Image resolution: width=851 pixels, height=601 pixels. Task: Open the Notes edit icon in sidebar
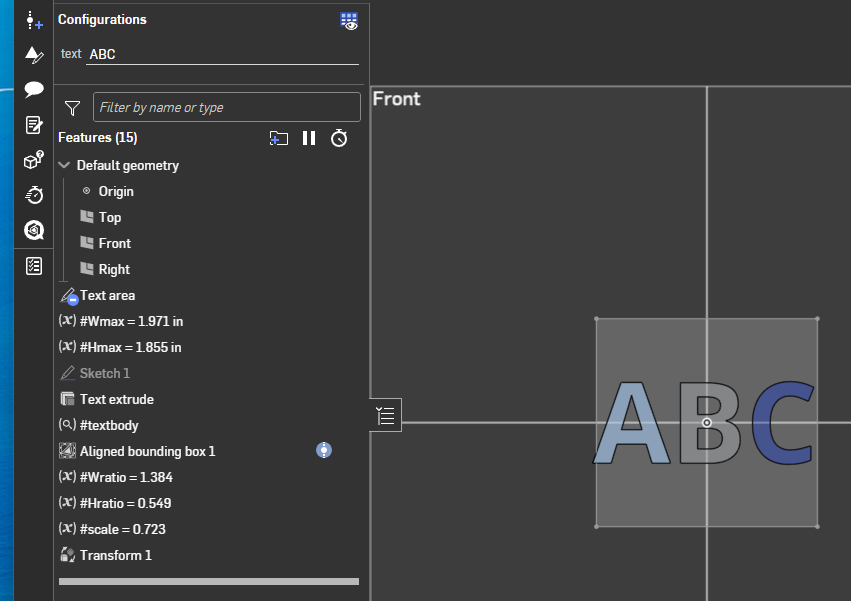tap(34, 125)
